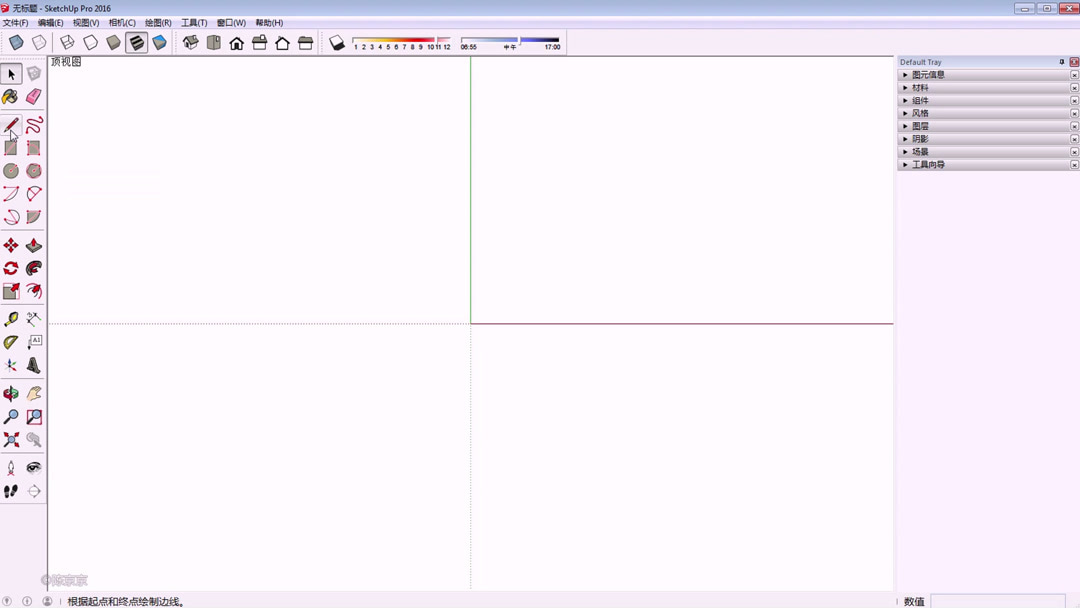Select the Tape Measure tool

click(x=12, y=318)
